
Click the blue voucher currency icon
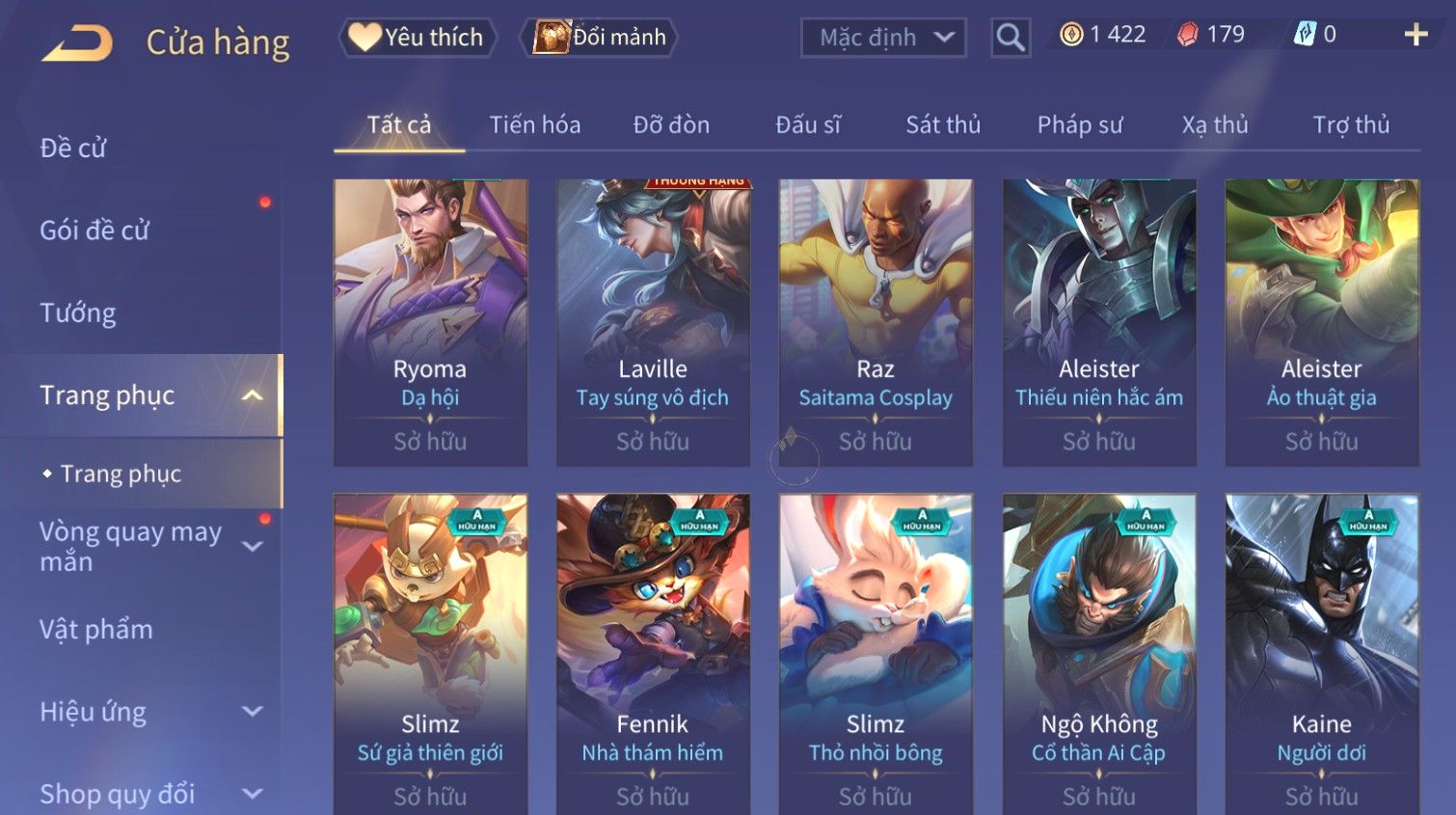pos(1305,35)
